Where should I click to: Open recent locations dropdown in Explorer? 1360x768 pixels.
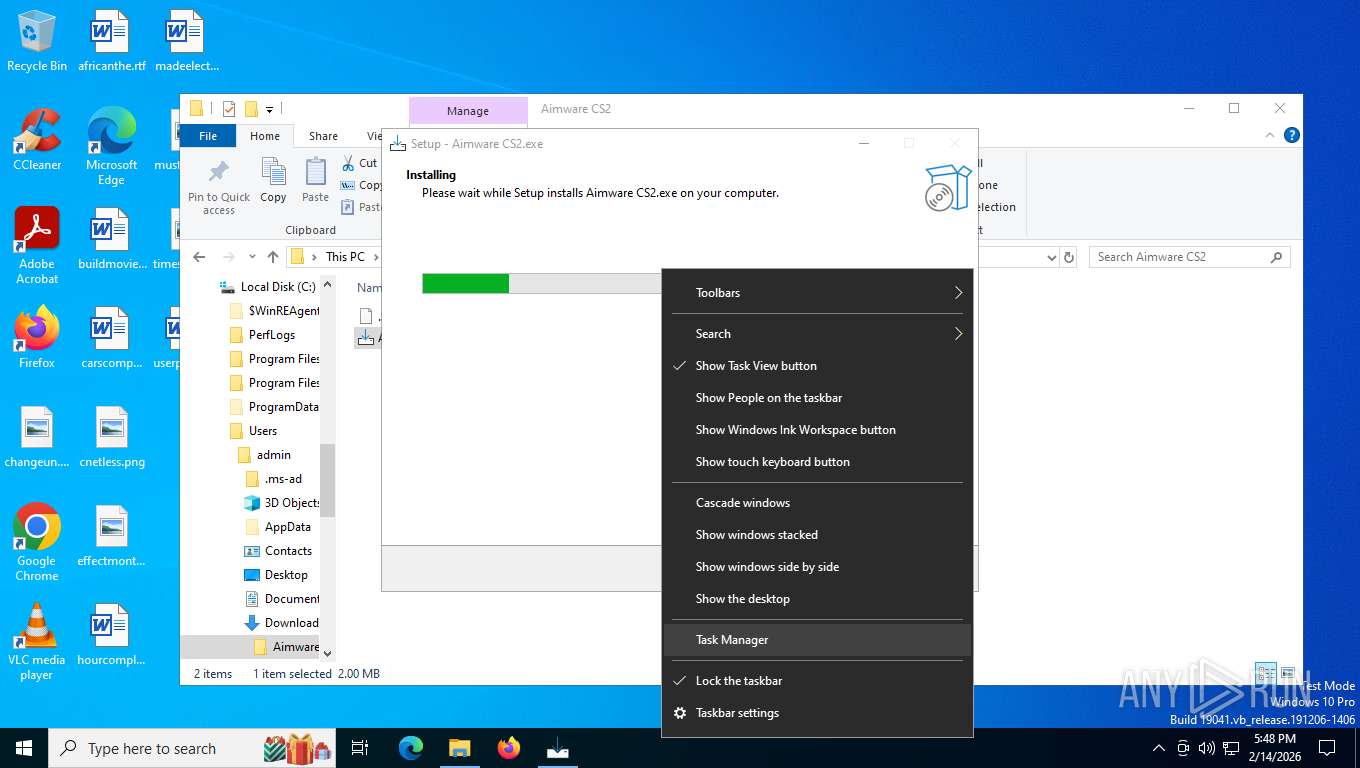(x=252, y=257)
